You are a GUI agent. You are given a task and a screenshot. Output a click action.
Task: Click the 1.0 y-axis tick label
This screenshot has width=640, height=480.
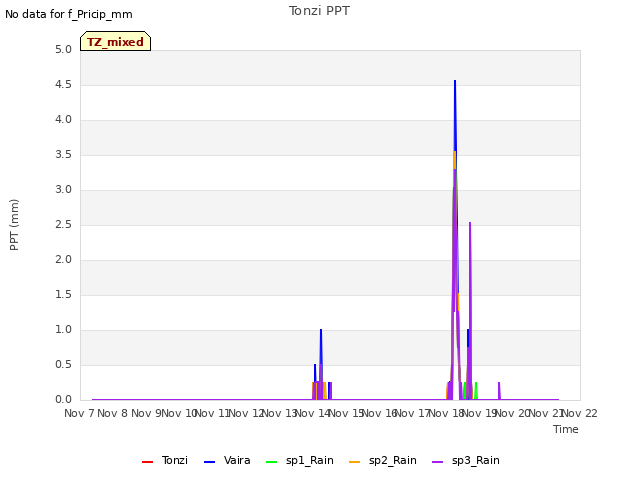(x=64, y=329)
